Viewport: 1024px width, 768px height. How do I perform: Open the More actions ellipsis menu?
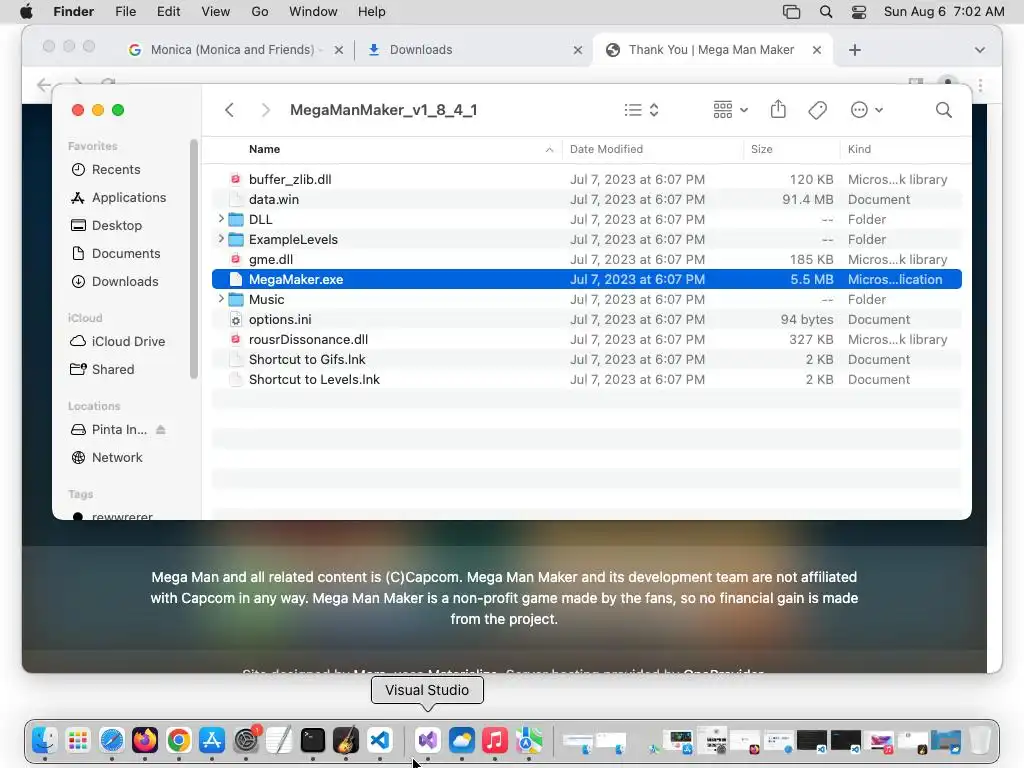pyautogui.click(x=867, y=110)
